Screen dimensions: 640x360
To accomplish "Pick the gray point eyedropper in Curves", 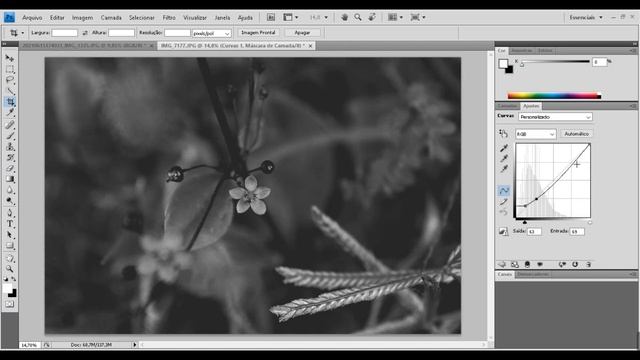I will click(x=504, y=158).
